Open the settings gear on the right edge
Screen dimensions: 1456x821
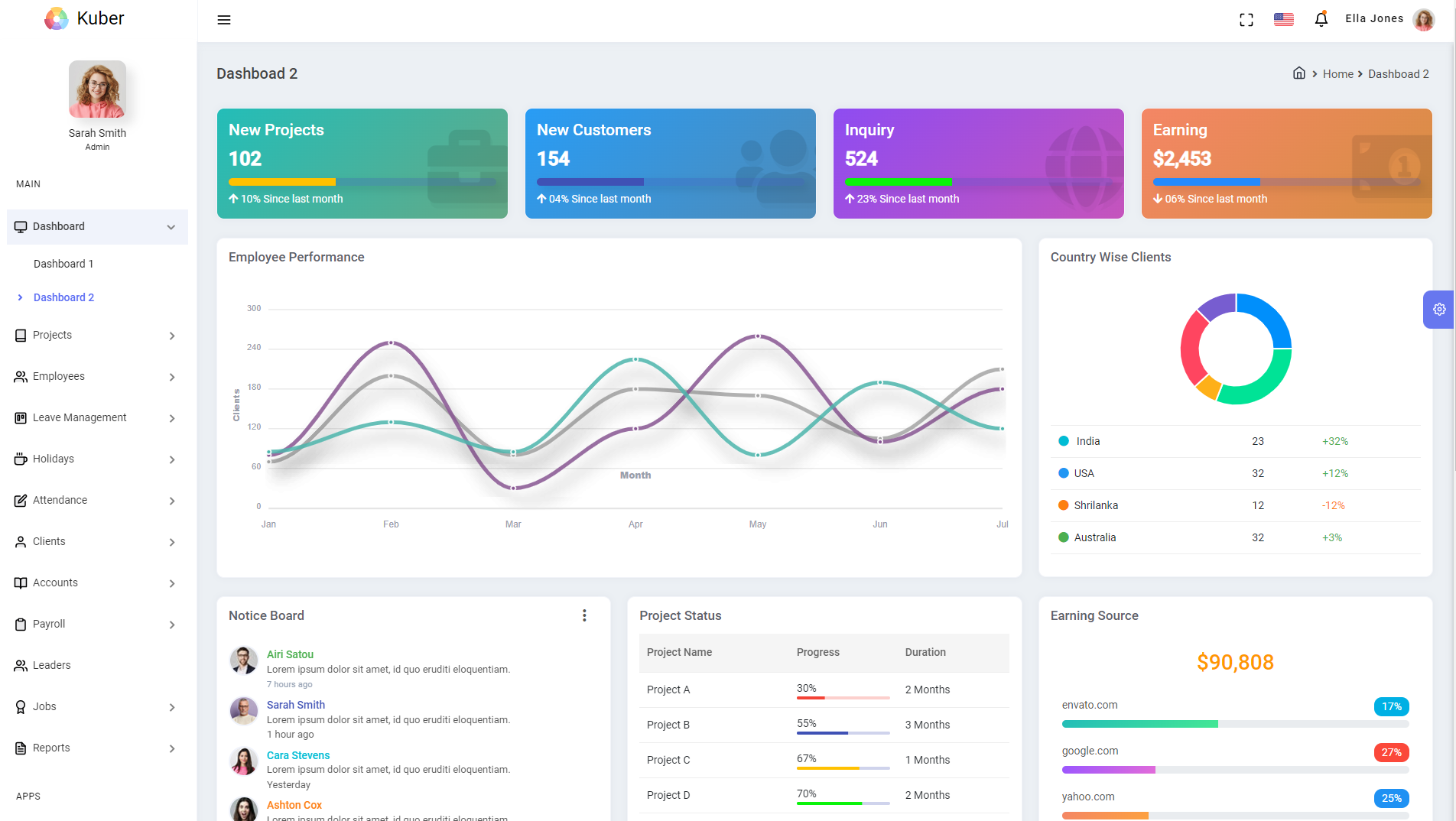coord(1440,310)
